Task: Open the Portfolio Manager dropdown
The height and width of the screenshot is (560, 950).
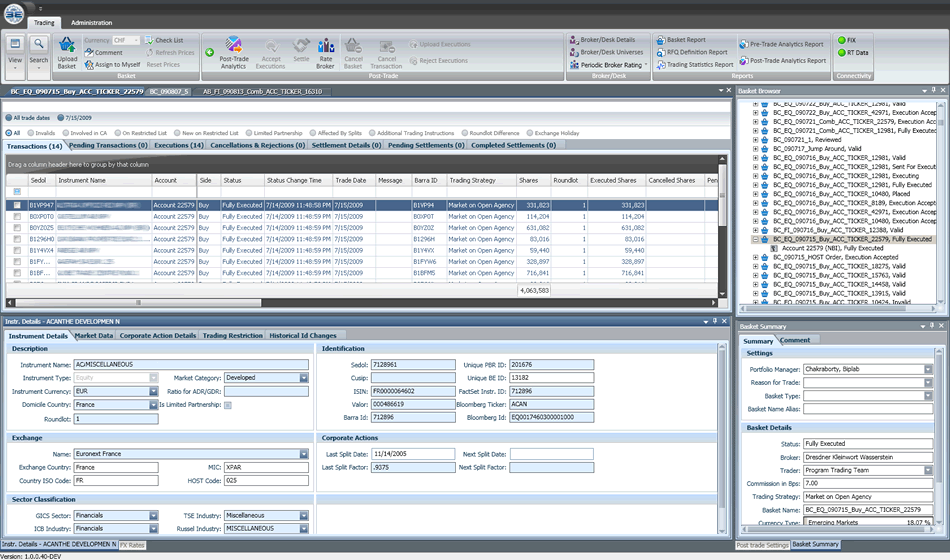Action: 927,369
